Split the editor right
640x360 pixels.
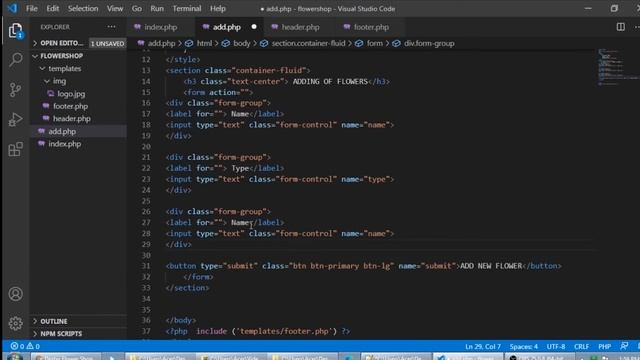point(620,27)
